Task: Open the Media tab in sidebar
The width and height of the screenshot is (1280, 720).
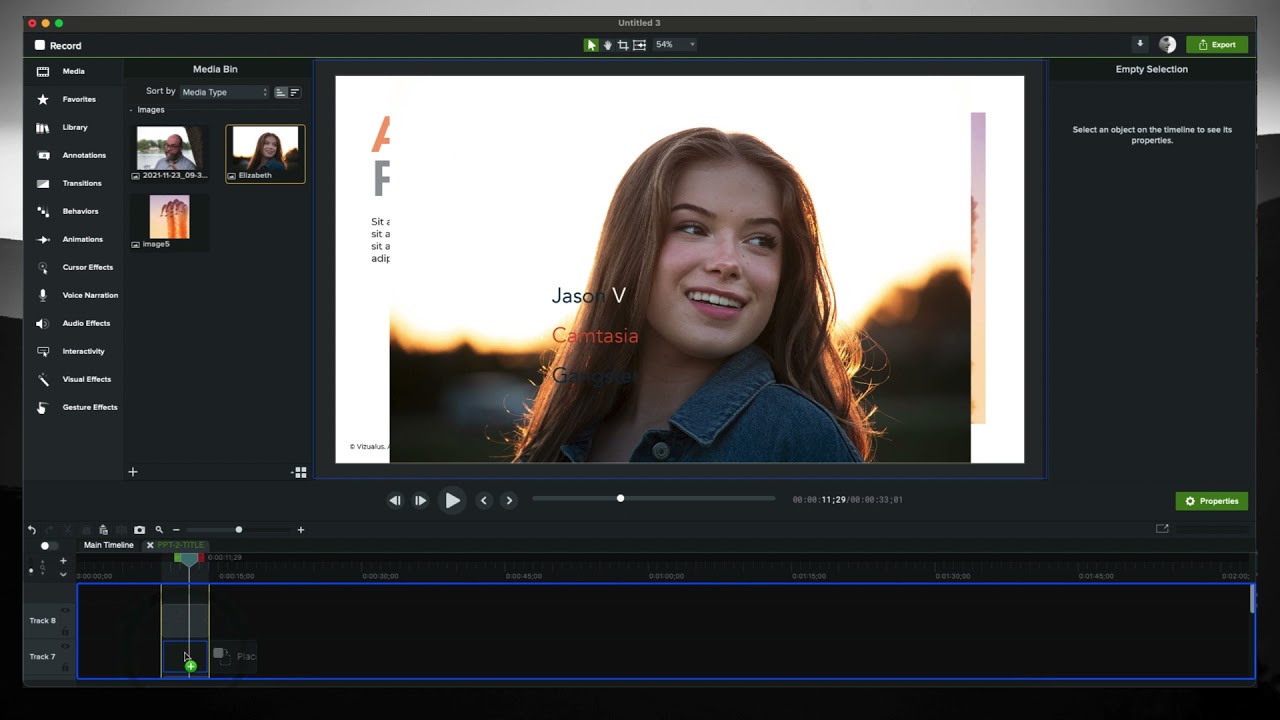Action: [x=73, y=71]
